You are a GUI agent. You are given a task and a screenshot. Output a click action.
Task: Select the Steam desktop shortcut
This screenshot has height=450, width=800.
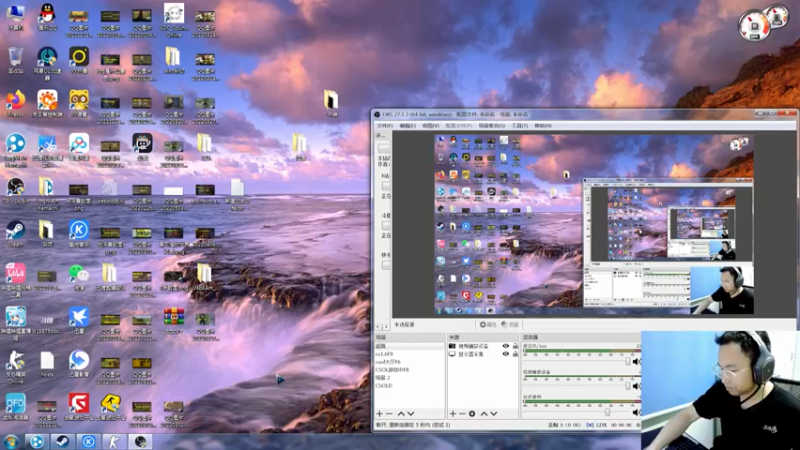(15, 234)
